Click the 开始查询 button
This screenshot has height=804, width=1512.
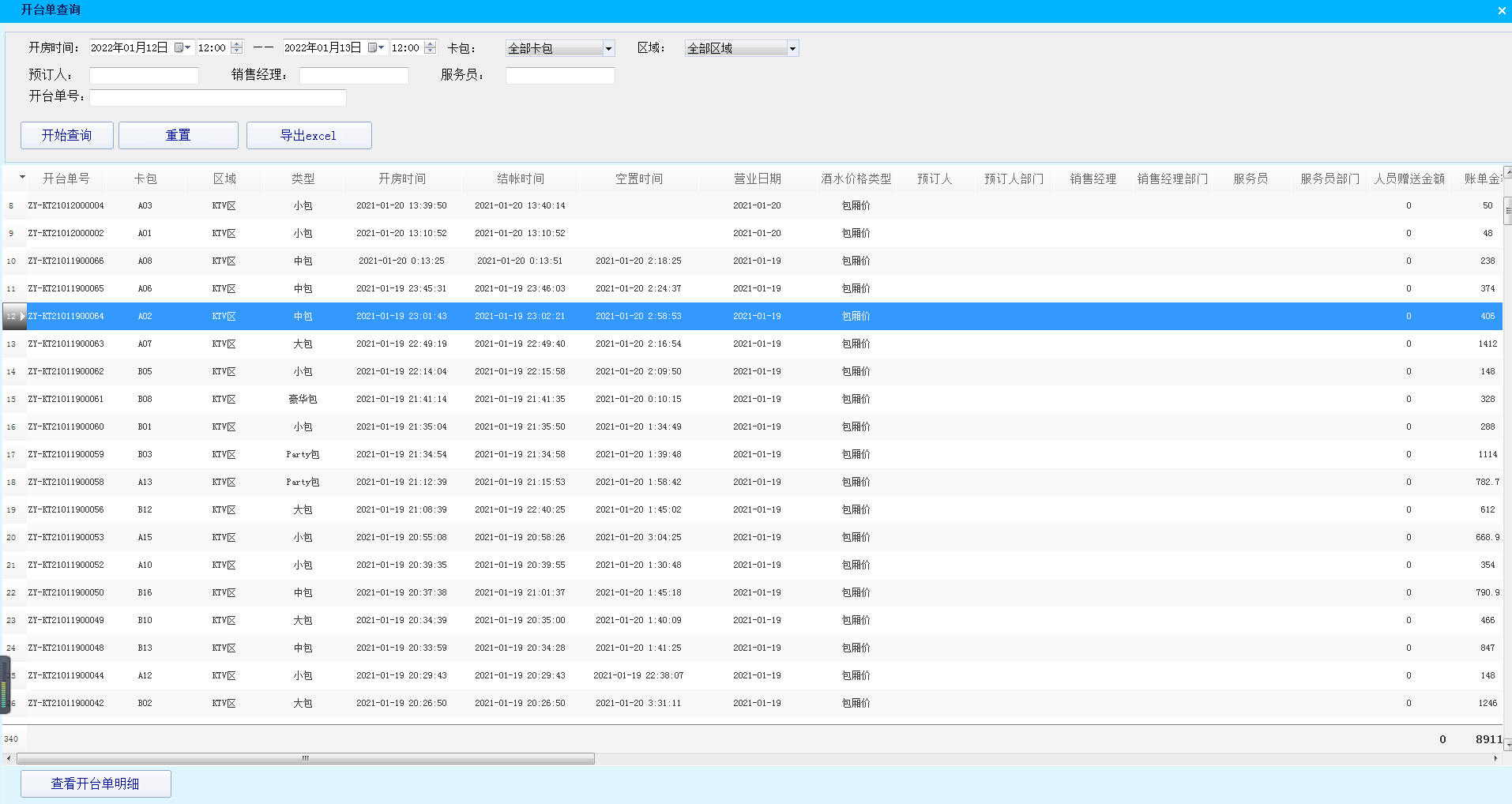point(67,135)
